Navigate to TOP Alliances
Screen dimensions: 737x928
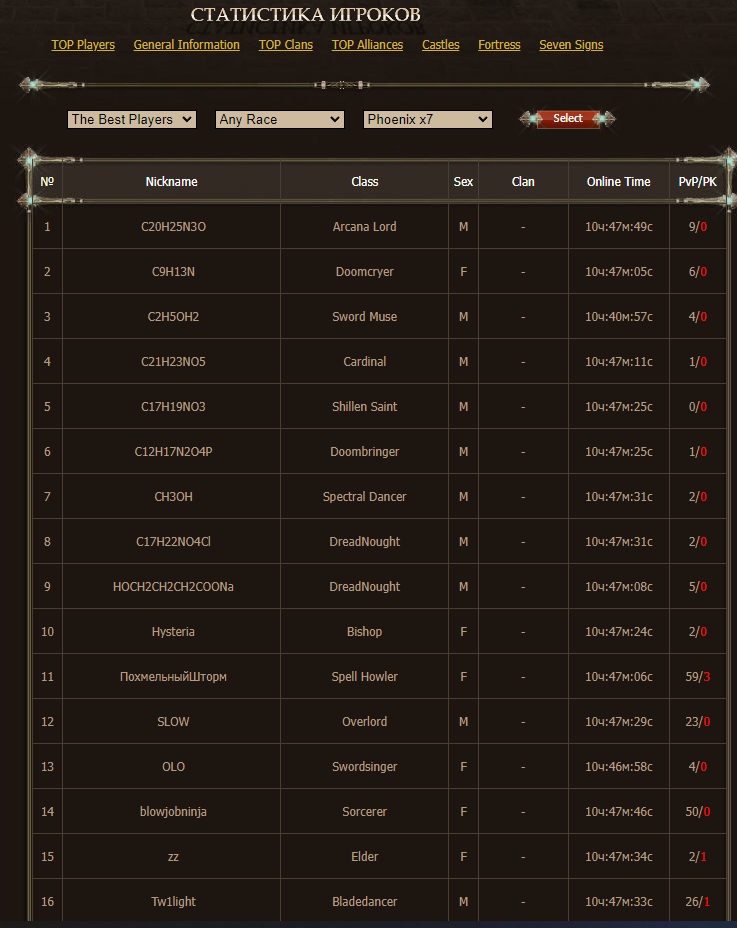pos(367,45)
